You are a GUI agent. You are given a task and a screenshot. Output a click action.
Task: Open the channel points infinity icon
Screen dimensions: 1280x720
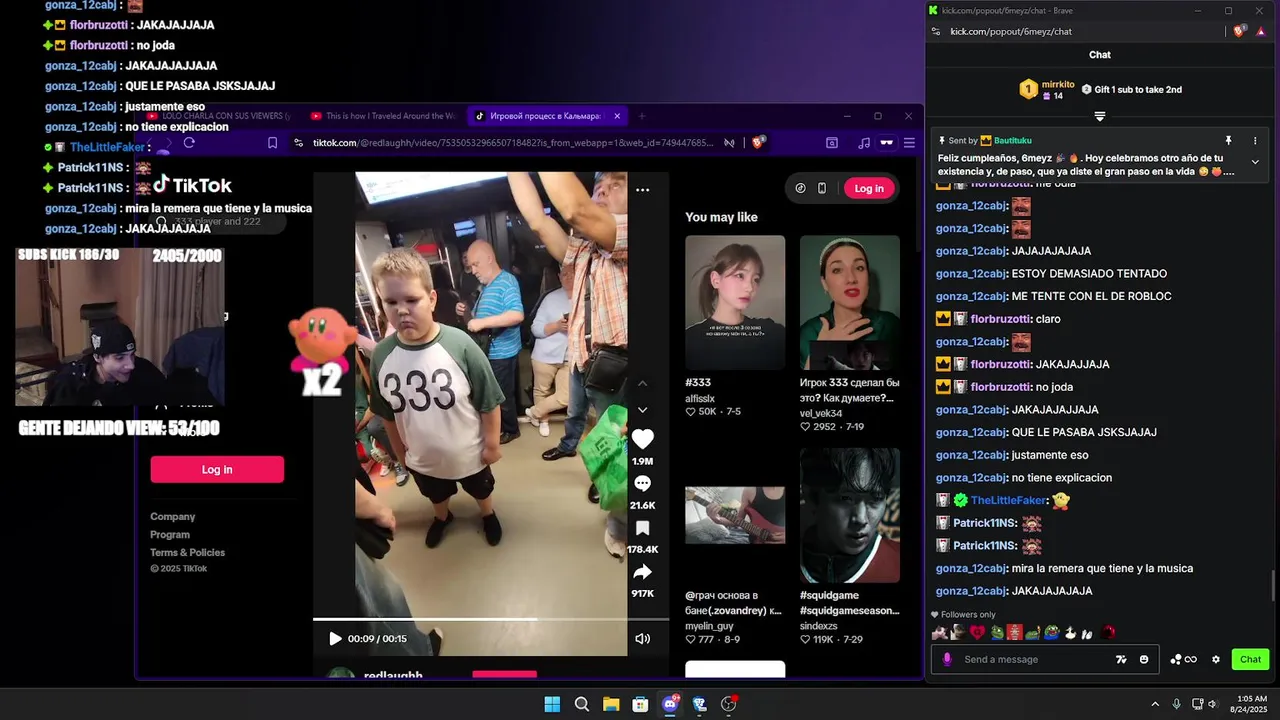tap(1184, 659)
